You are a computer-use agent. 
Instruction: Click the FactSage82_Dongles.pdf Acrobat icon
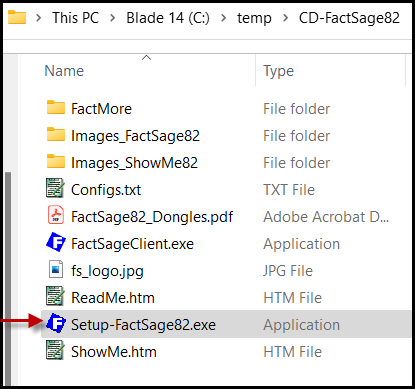coord(56,215)
